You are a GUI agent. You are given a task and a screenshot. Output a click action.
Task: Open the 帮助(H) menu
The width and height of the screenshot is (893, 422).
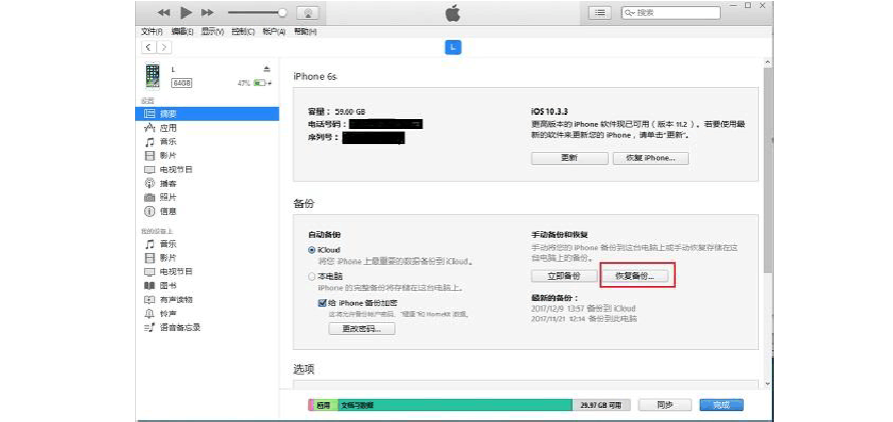click(305, 32)
